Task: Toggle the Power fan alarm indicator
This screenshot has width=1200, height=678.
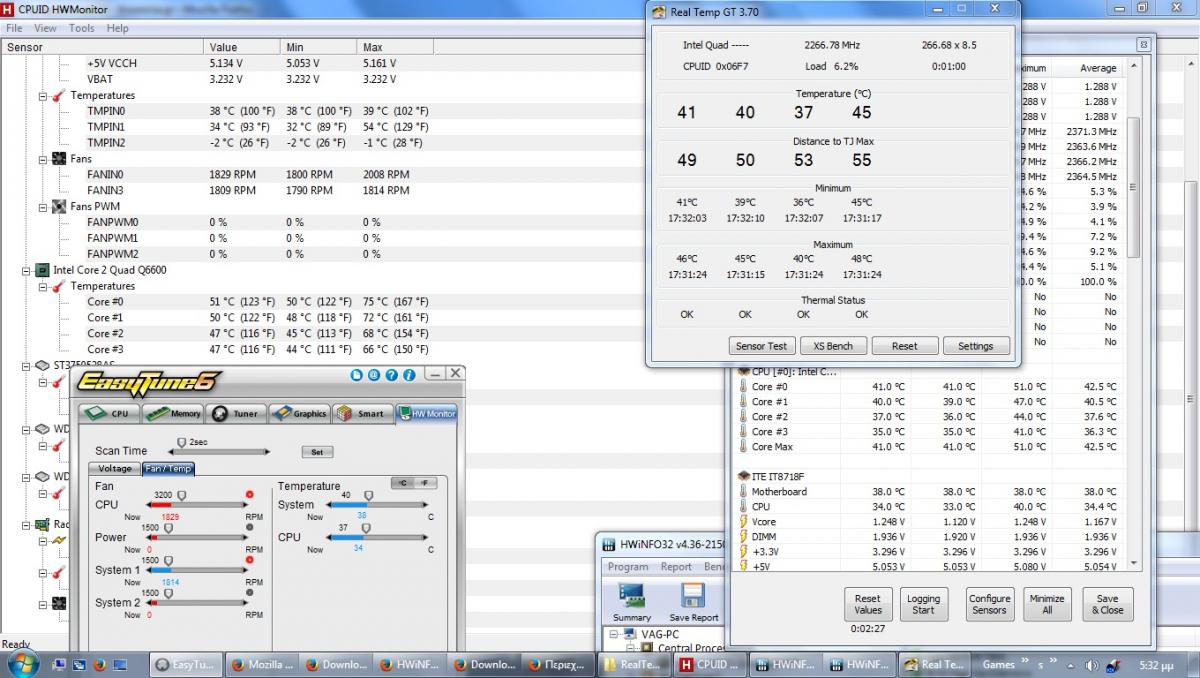Action: click(x=249, y=527)
